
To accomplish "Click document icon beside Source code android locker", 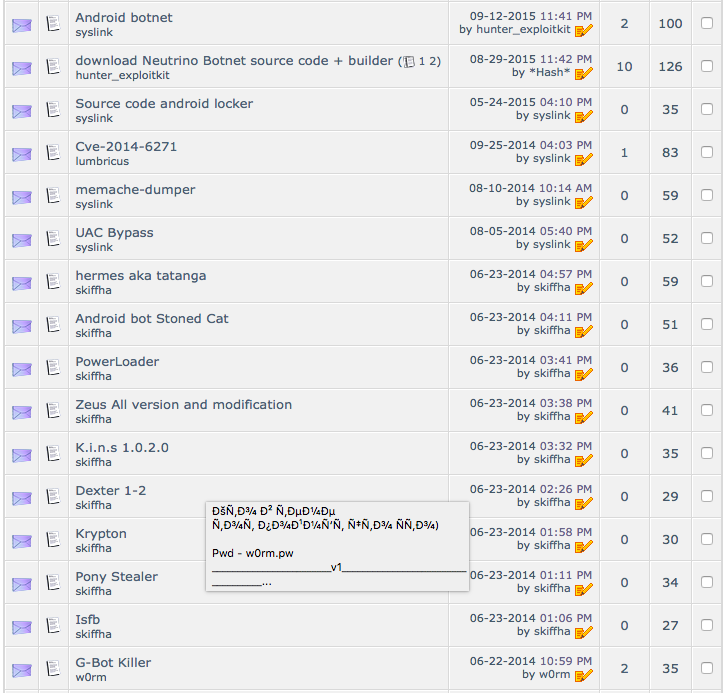I will click(54, 109).
